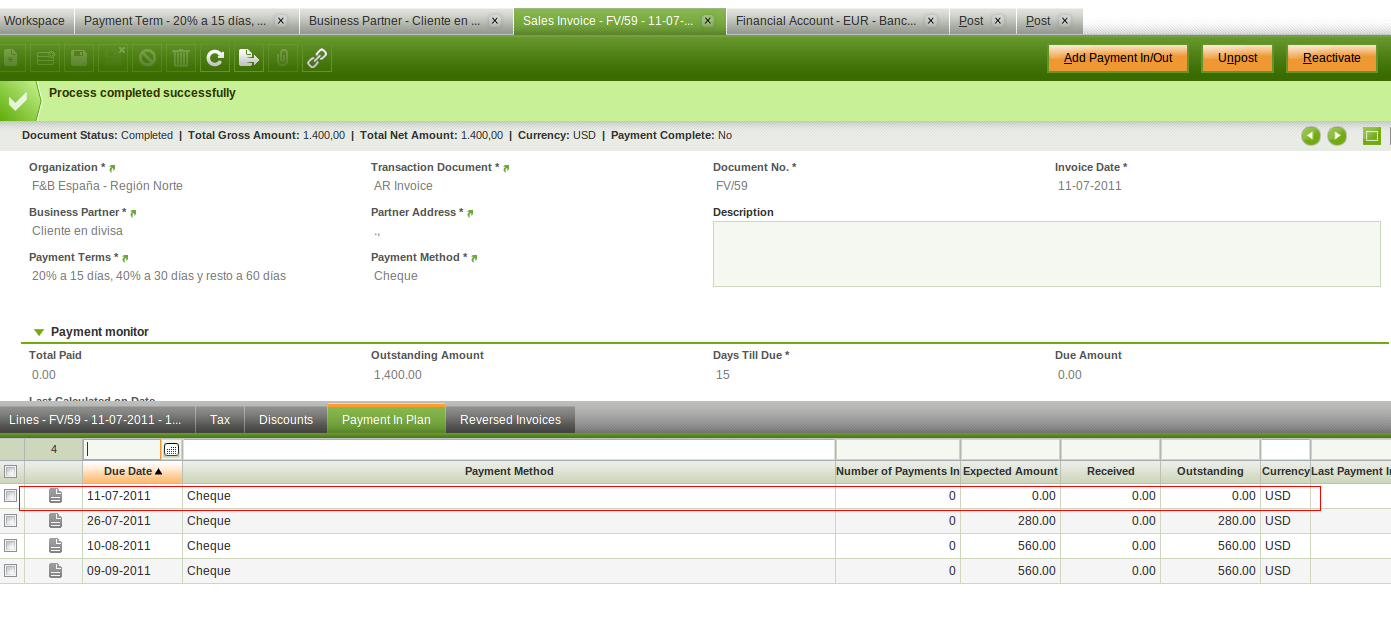Sort by the Due Date column header
This screenshot has height=617, width=1391.
pos(133,471)
